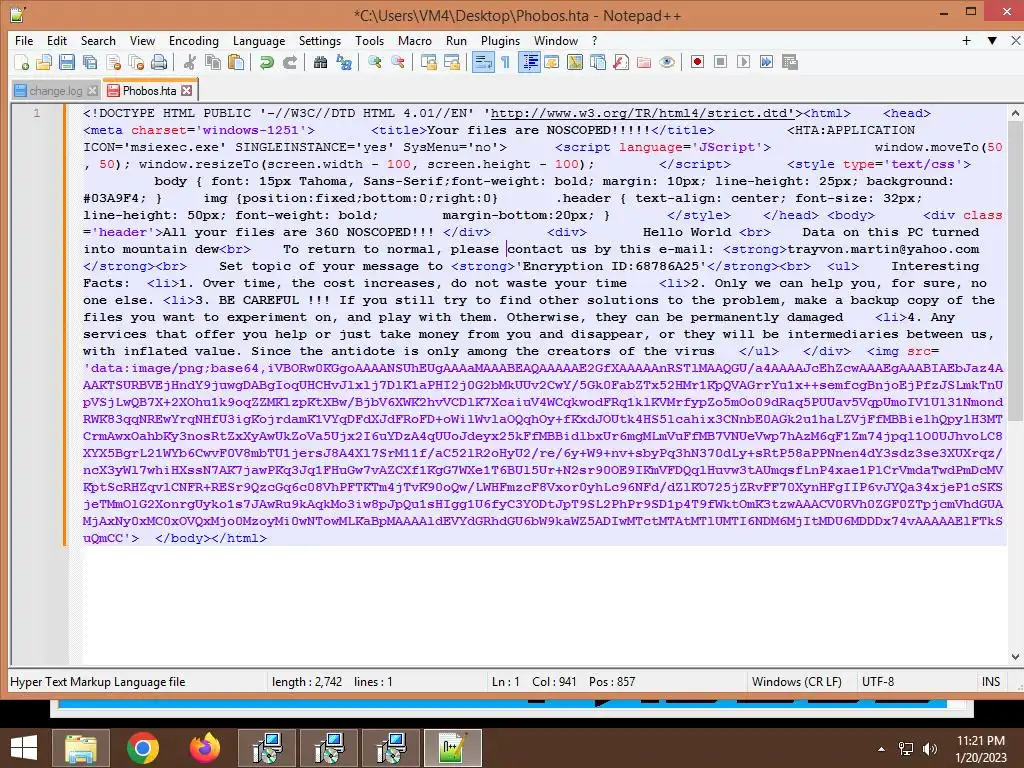The image size is (1024, 768).
Task: Open the Document List toolbar icon
Action: (x=598, y=62)
